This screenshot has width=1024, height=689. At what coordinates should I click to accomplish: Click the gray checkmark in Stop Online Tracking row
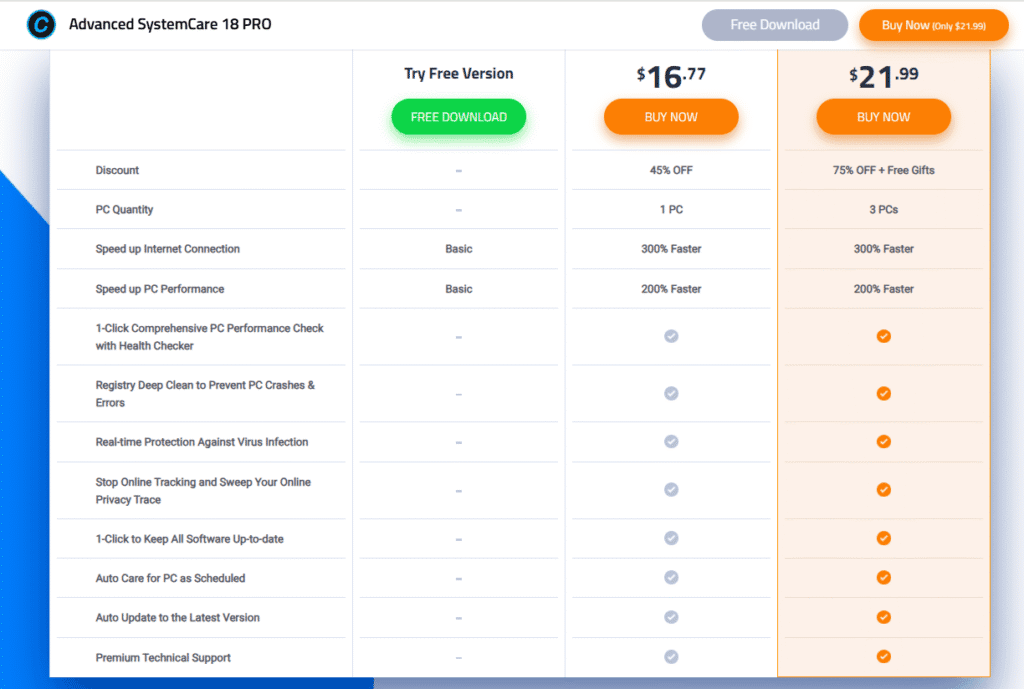[671, 490]
